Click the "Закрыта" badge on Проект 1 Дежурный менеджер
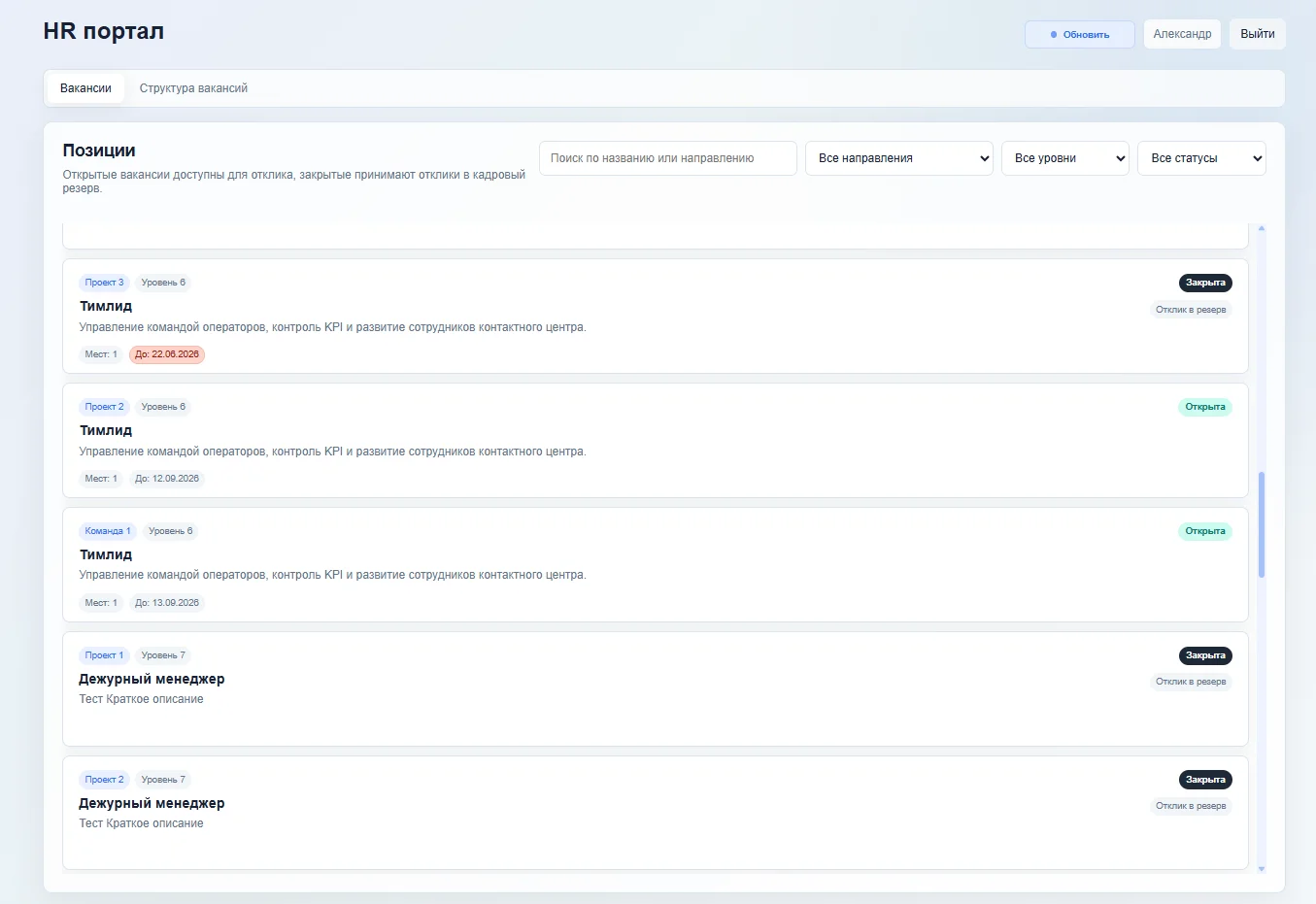Image resolution: width=1316 pixels, height=904 pixels. (1205, 655)
